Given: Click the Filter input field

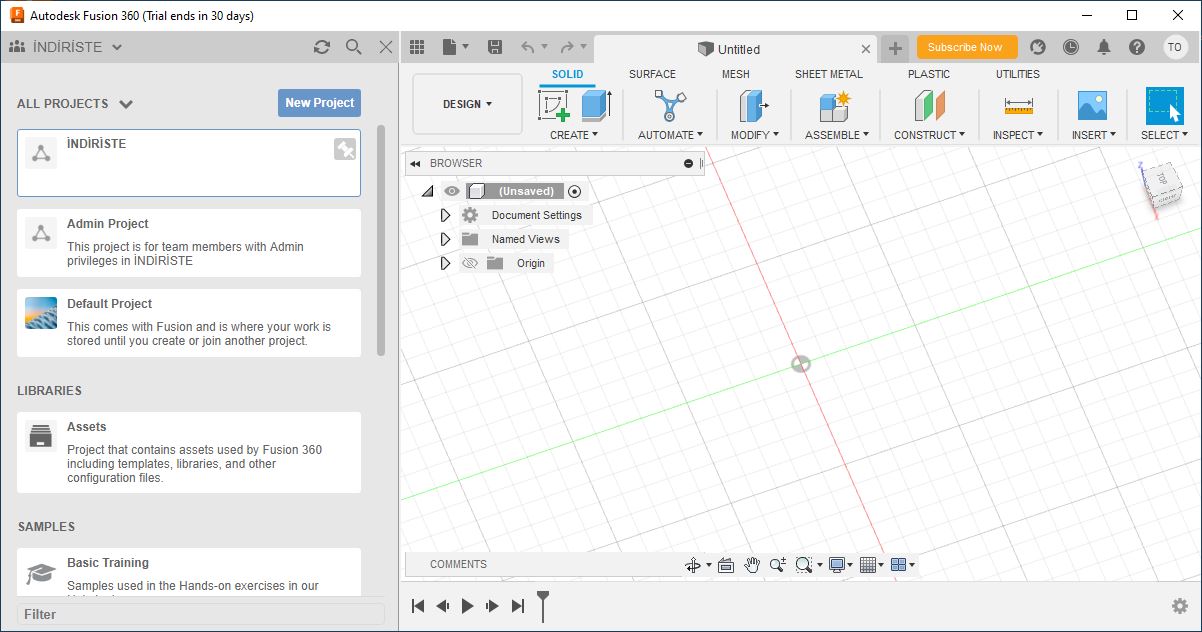Looking at the screenshot, I should pyautogui.click(x=200, y=614).
